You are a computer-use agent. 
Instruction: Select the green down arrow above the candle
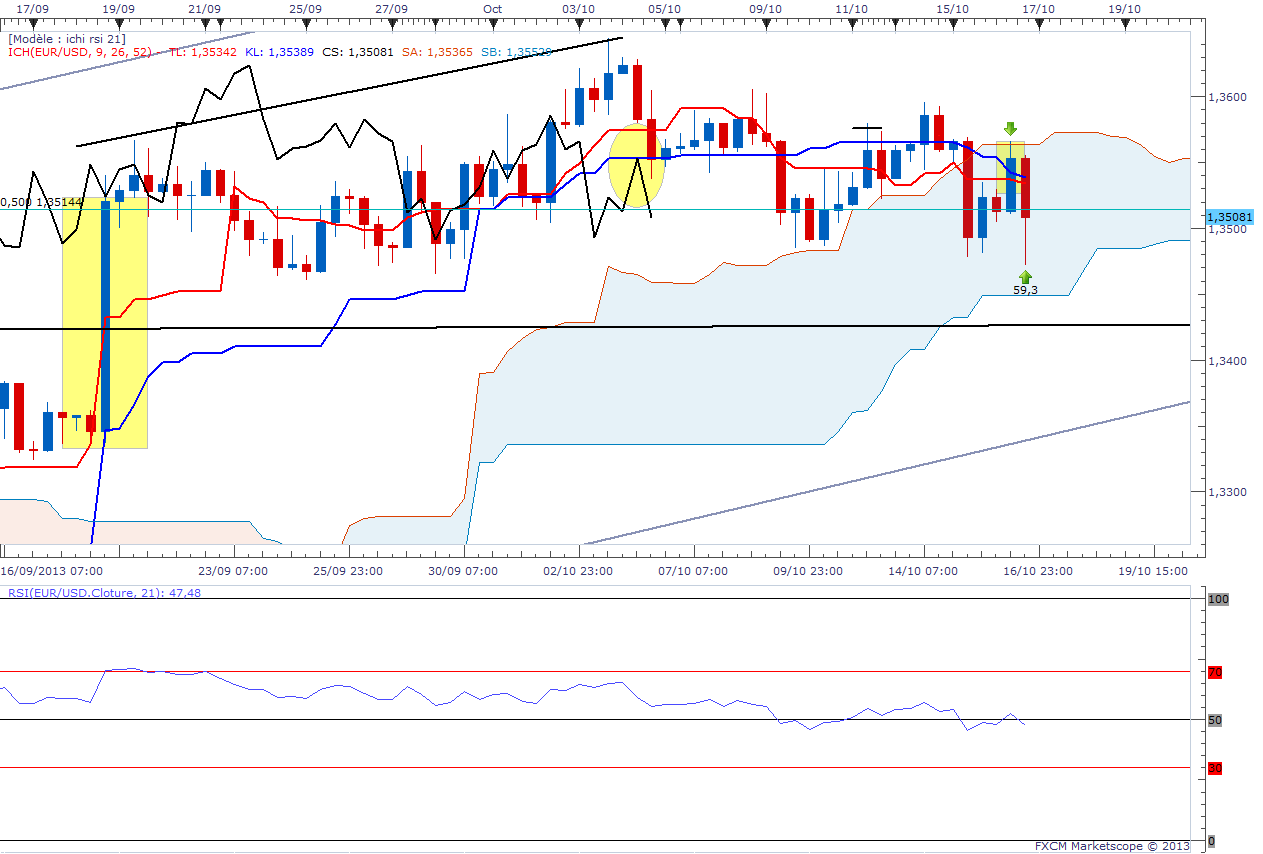click(1010, 128)
